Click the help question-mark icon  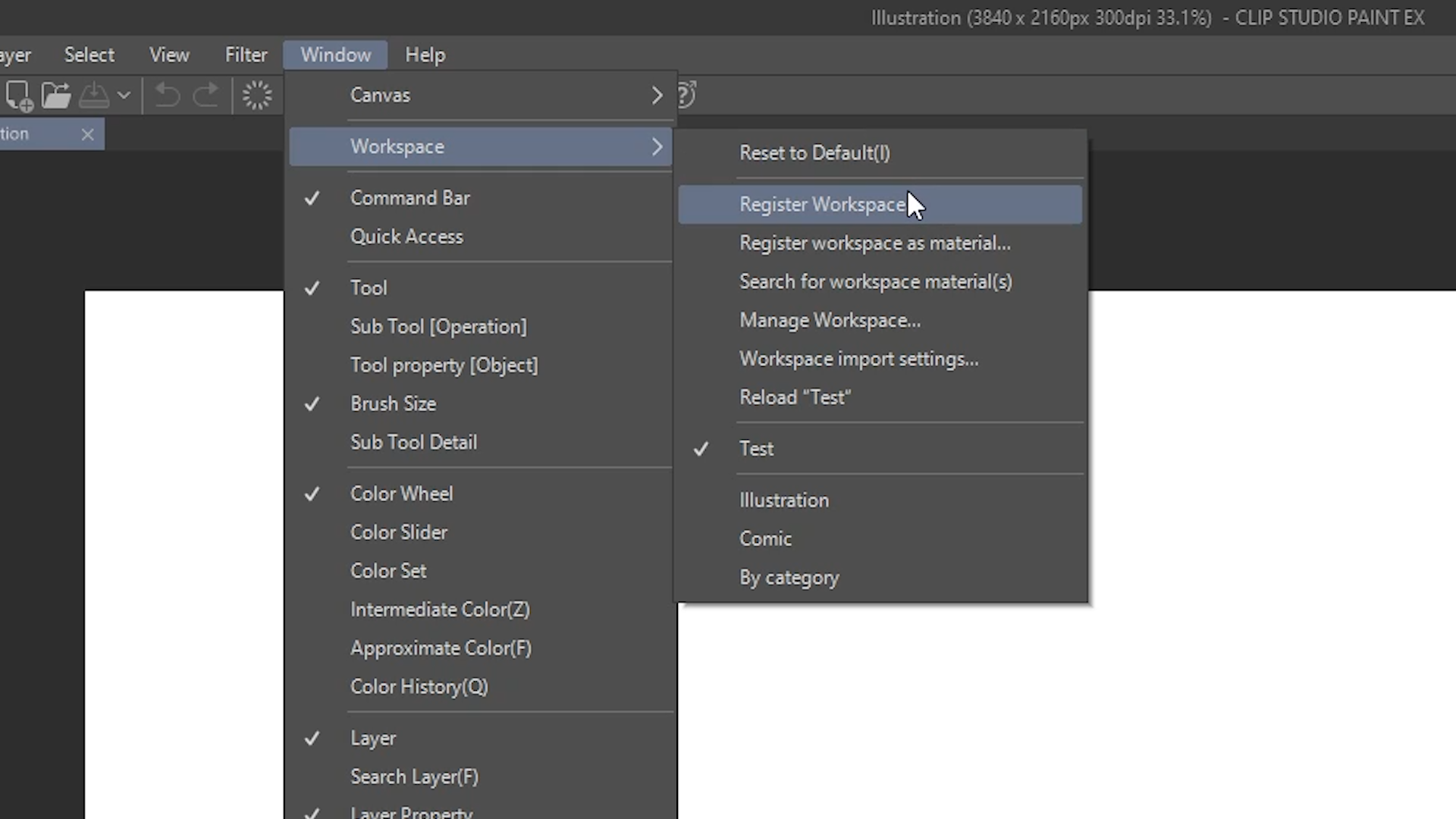coord(686,96)
